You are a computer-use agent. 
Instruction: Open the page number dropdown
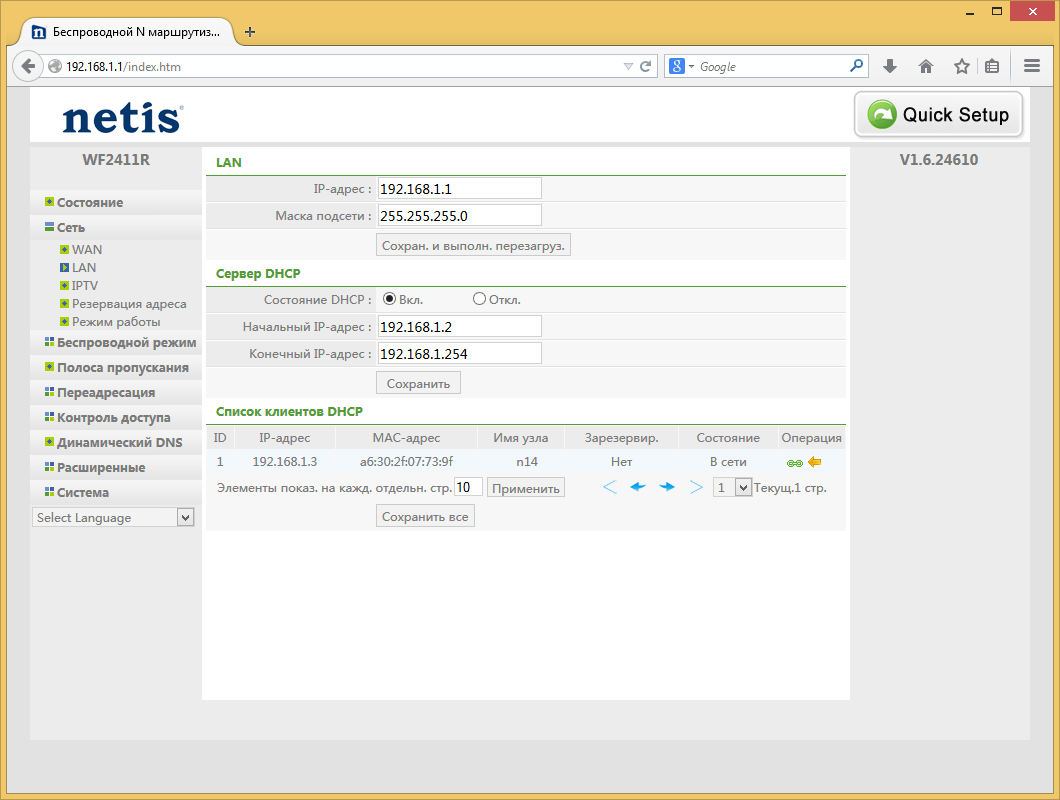pos(732,487)
